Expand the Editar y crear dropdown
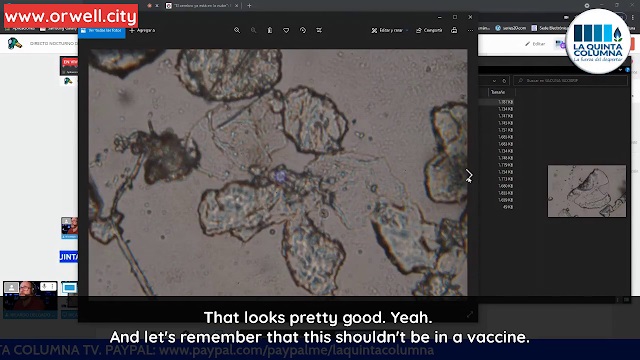This screenshot has width=640, height=360. [389, 30]
